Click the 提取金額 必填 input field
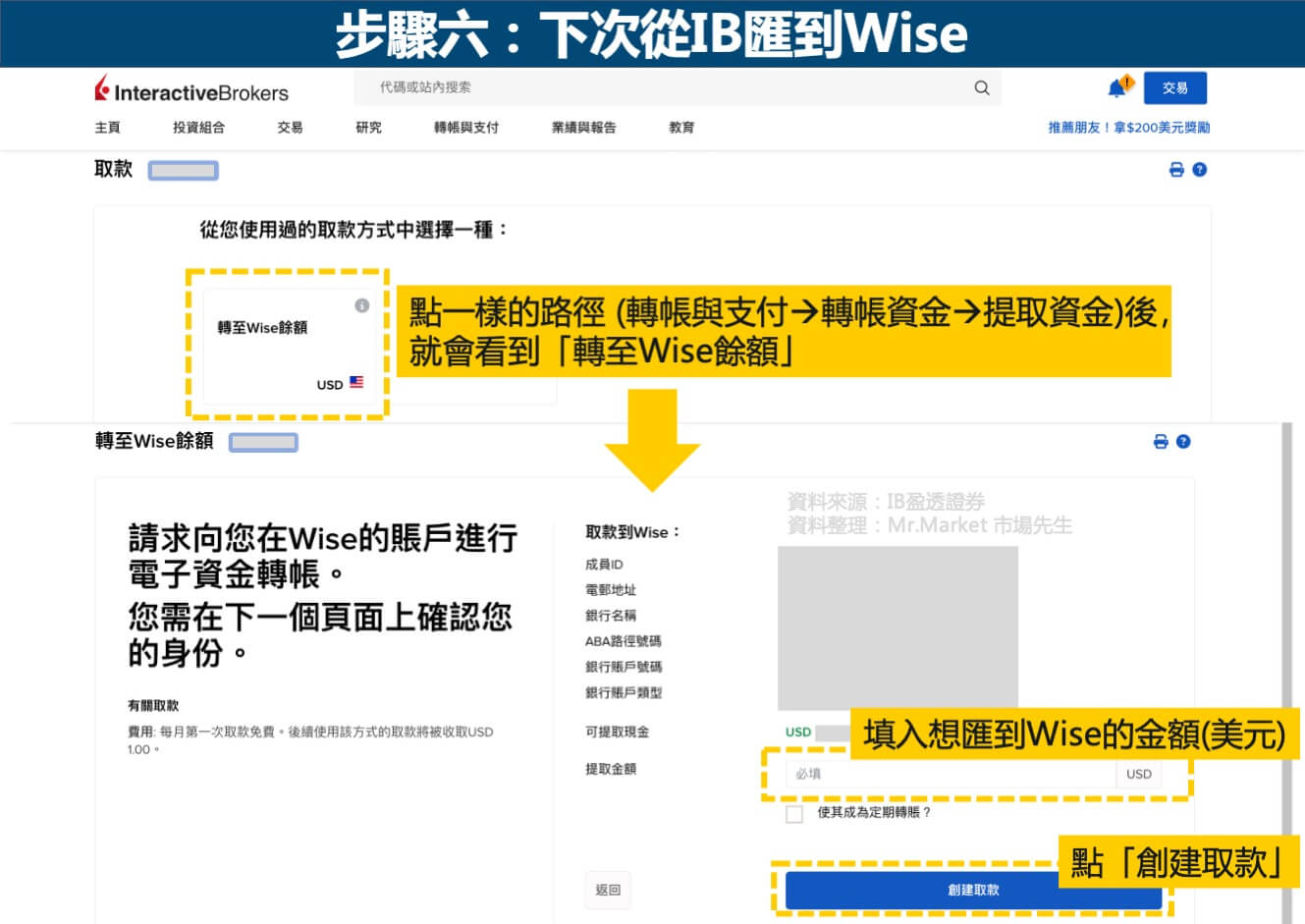This screenshot has width=1305, height=924. click(x=951, y=774)
